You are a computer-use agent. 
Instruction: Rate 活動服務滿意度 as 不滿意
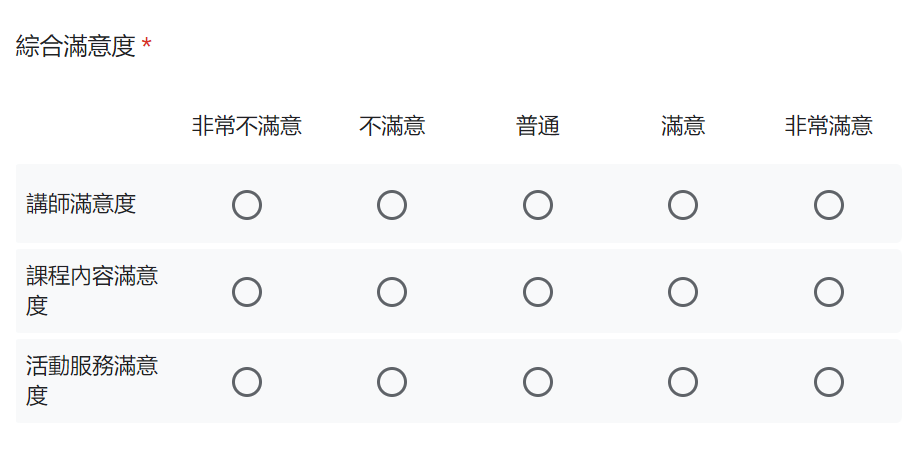[392, 382]
